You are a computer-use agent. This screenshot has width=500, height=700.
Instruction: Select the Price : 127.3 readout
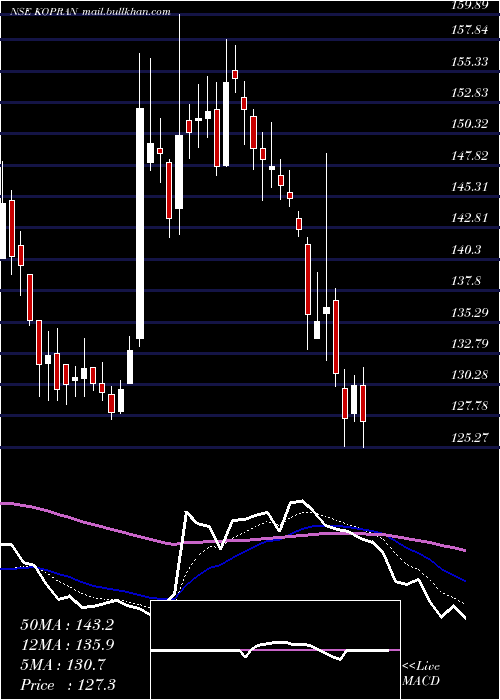(68, 685)
